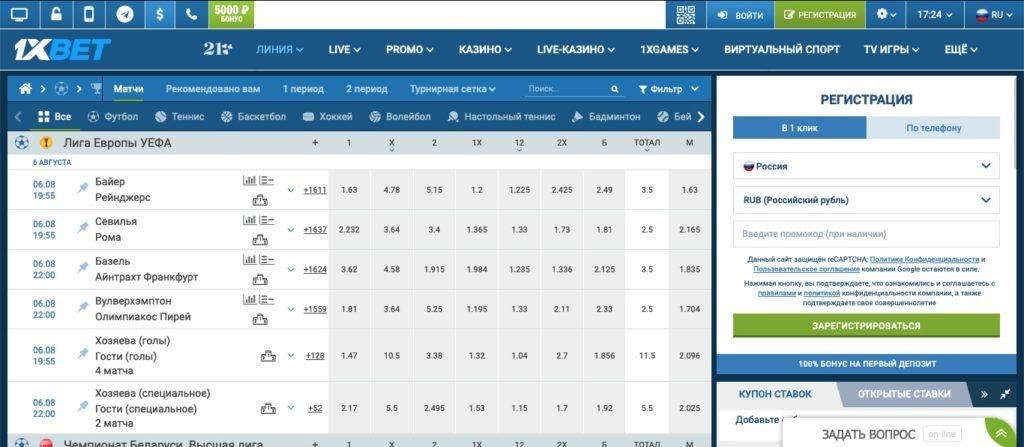Select the 2 период tab
This screenshot has height=447, width=1024.
(x=366, y=89)
